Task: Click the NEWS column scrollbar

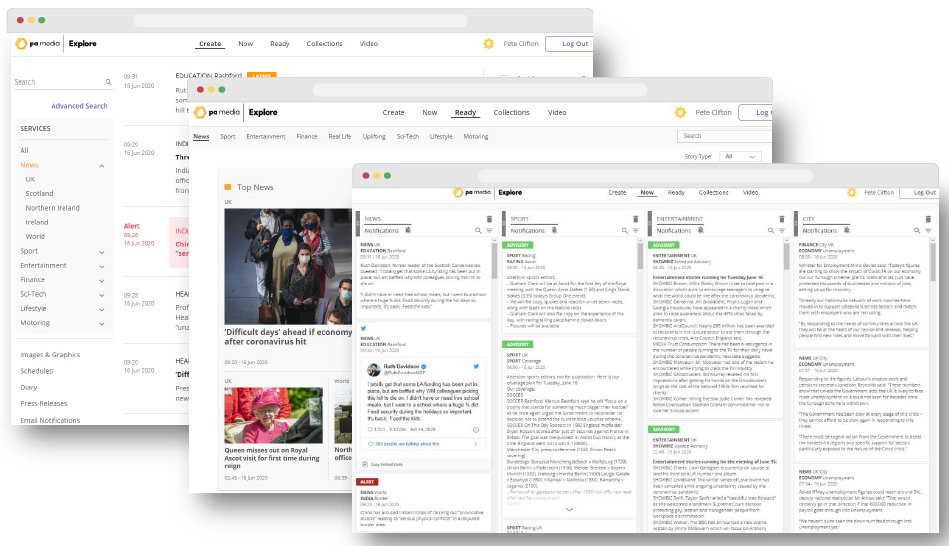Action: point(494,260)
